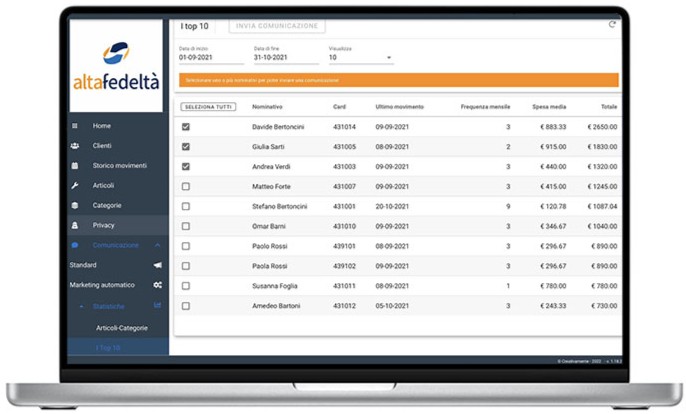This screenshot has width=686, height=414.
Task: Open the Visualizza dropdown showing 10
Action: click(361, 57)
